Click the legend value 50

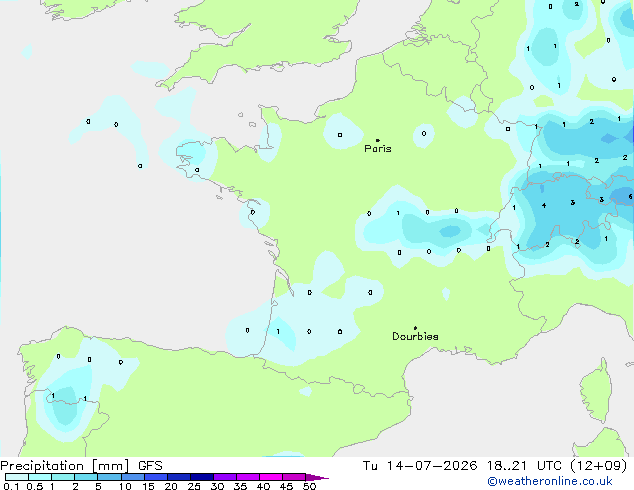click(x=310, y=486)
